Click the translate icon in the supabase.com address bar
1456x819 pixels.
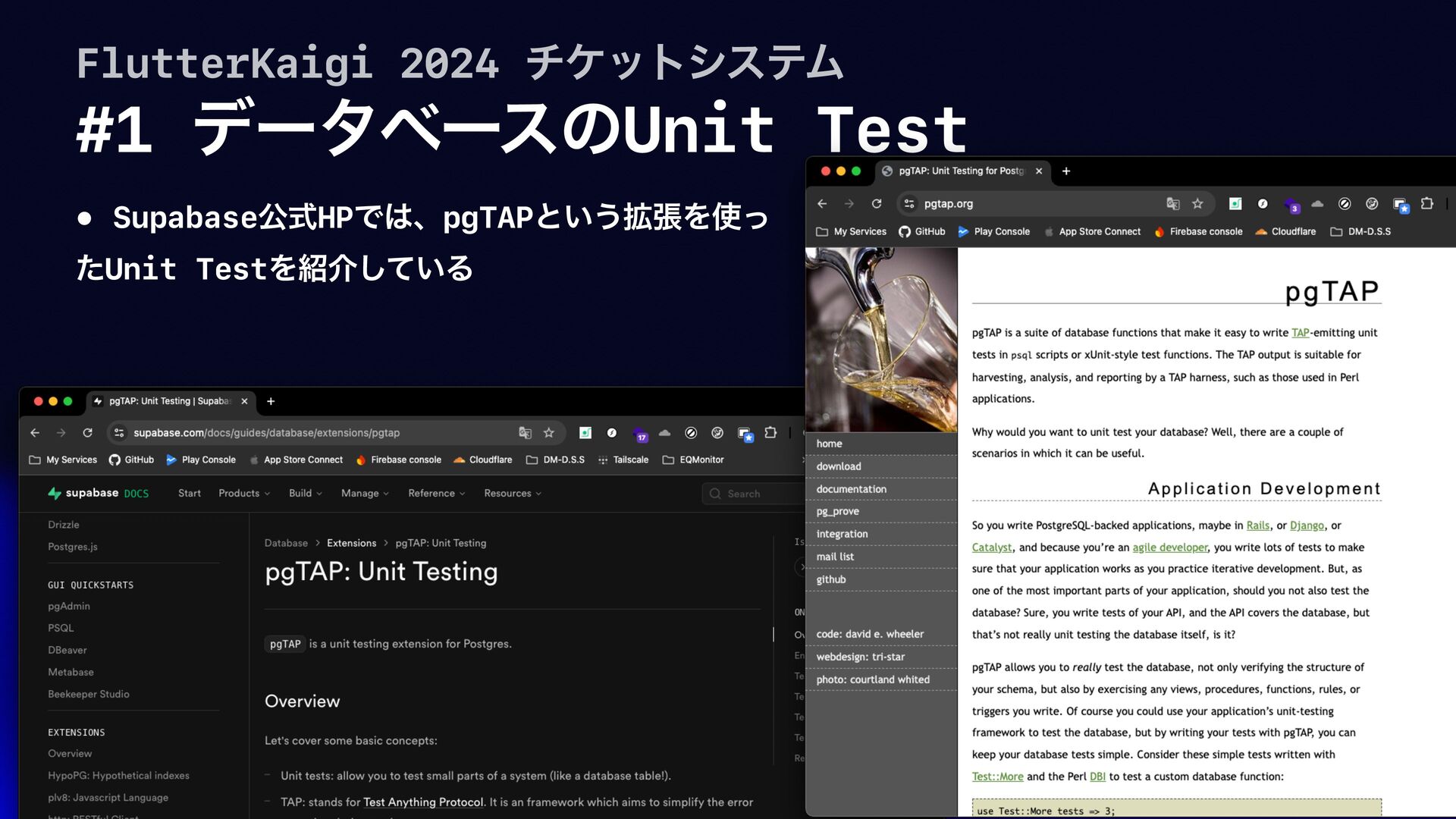pos(525,433)
